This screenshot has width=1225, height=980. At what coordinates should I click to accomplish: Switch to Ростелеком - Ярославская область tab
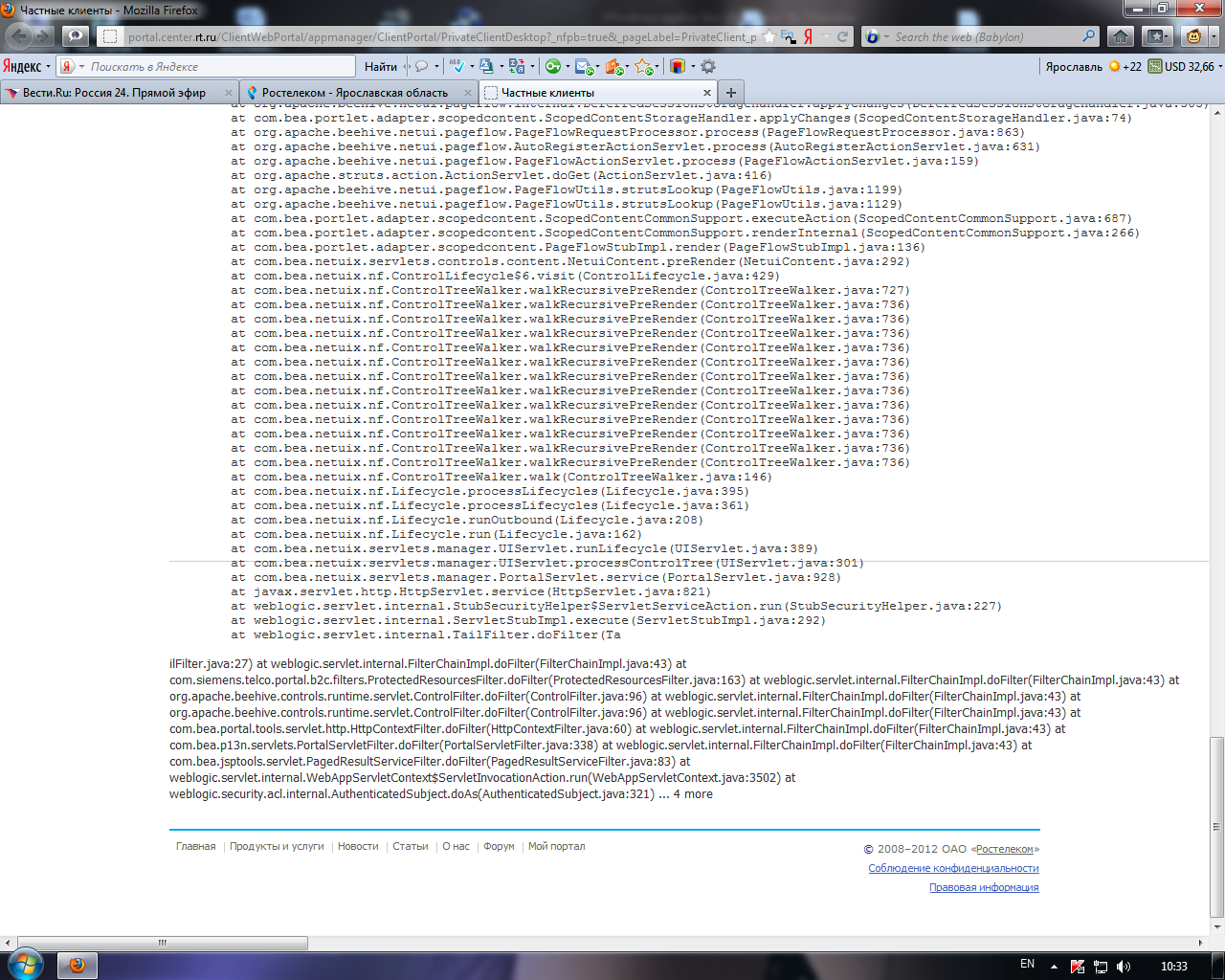point(354,93)
